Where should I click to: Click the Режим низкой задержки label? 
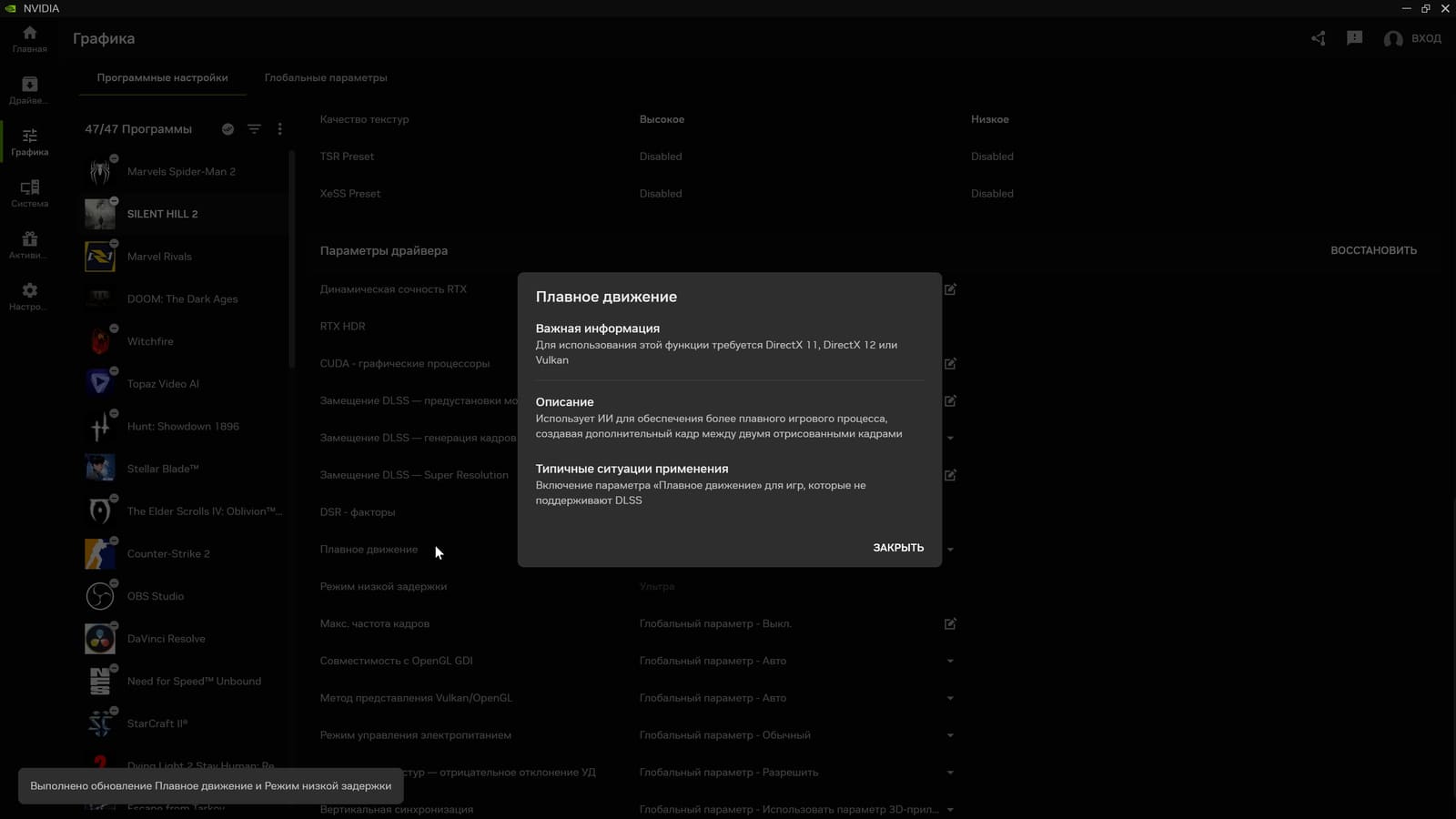(x=383, y=587)
